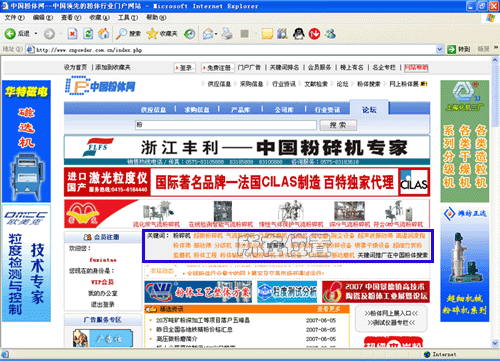500x361 pixels.
Task: Click the 免费注册 link
Action: click(218, 68)
